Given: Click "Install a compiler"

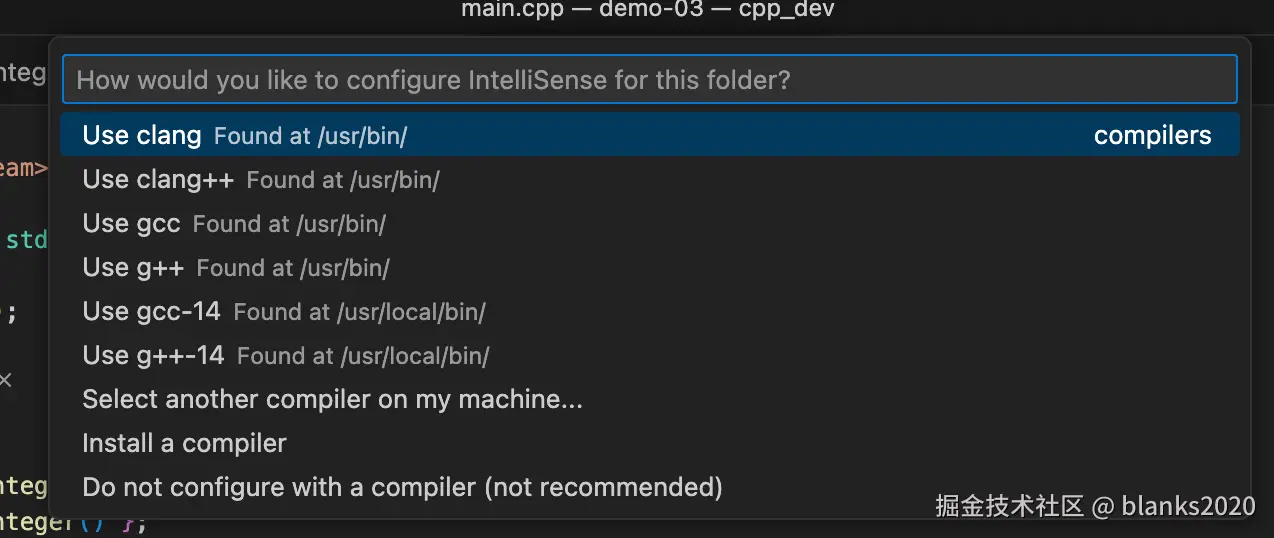Looking at the screenshot, I should (x=184, y=444).
